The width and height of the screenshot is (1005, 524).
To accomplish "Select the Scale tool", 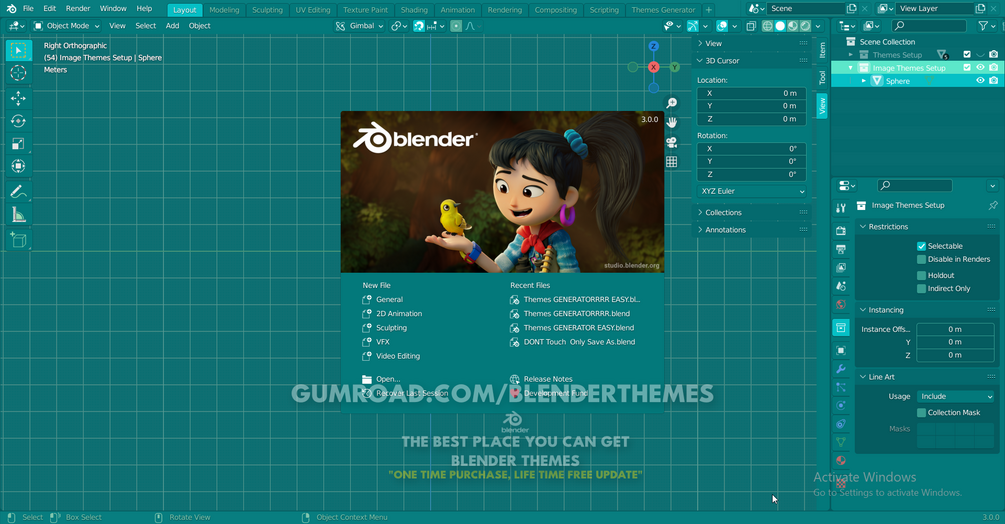I will click(x=19, y=143).
